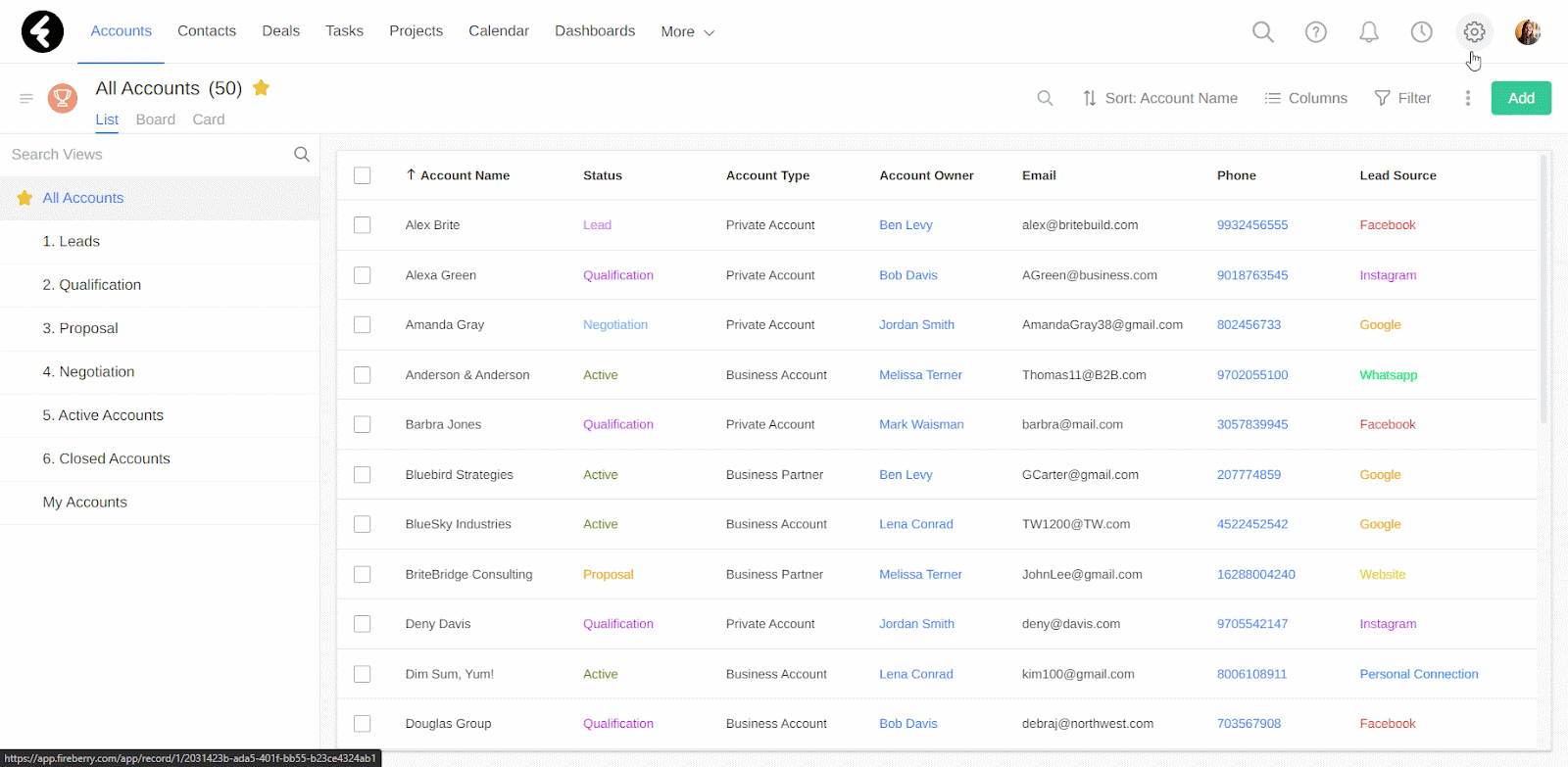Click phone number 9018763545

1252,275
